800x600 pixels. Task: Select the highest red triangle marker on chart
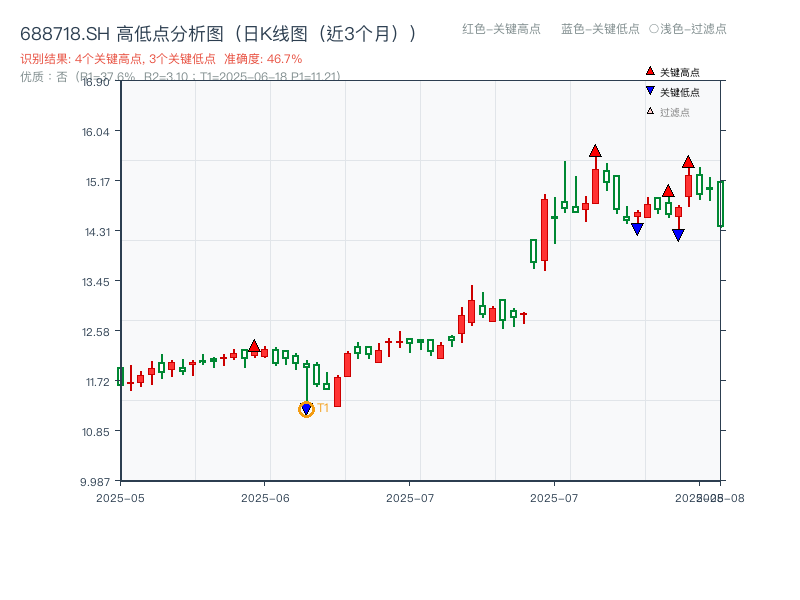(596, 151)
